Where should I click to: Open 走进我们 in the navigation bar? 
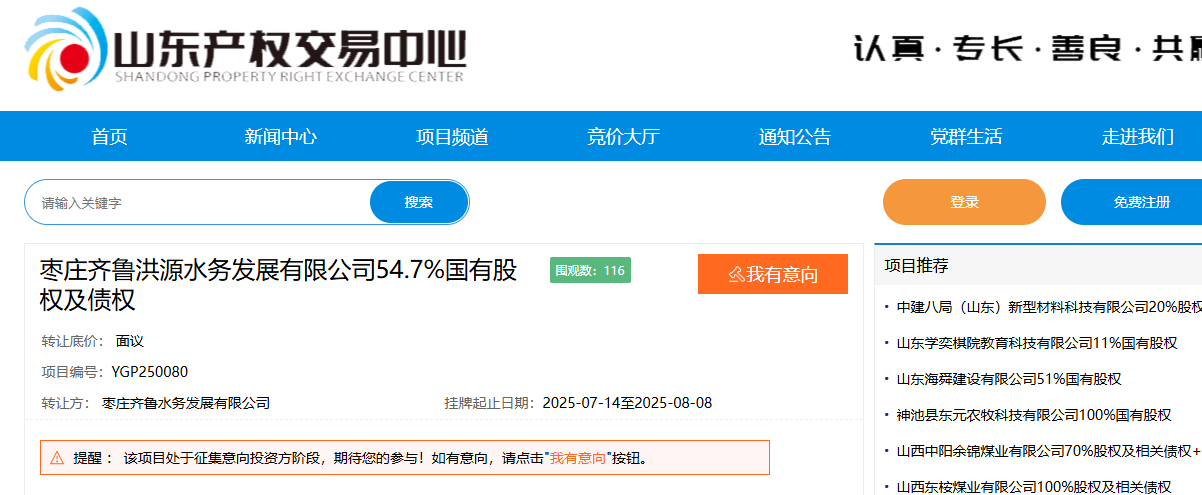coord(1138,137)
